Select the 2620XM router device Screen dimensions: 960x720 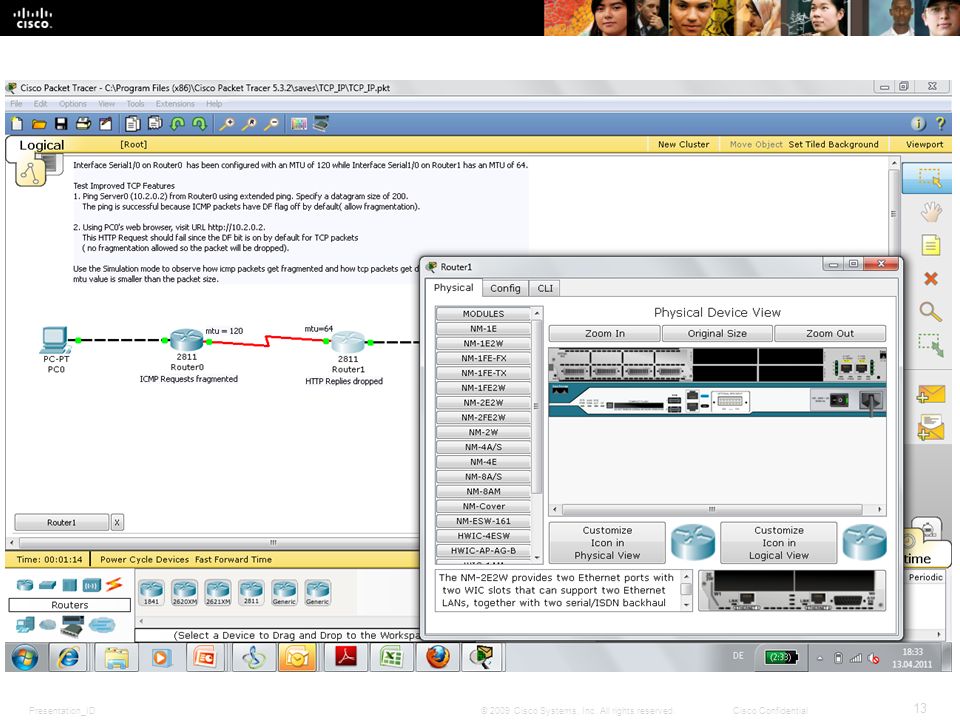[184, 592]
